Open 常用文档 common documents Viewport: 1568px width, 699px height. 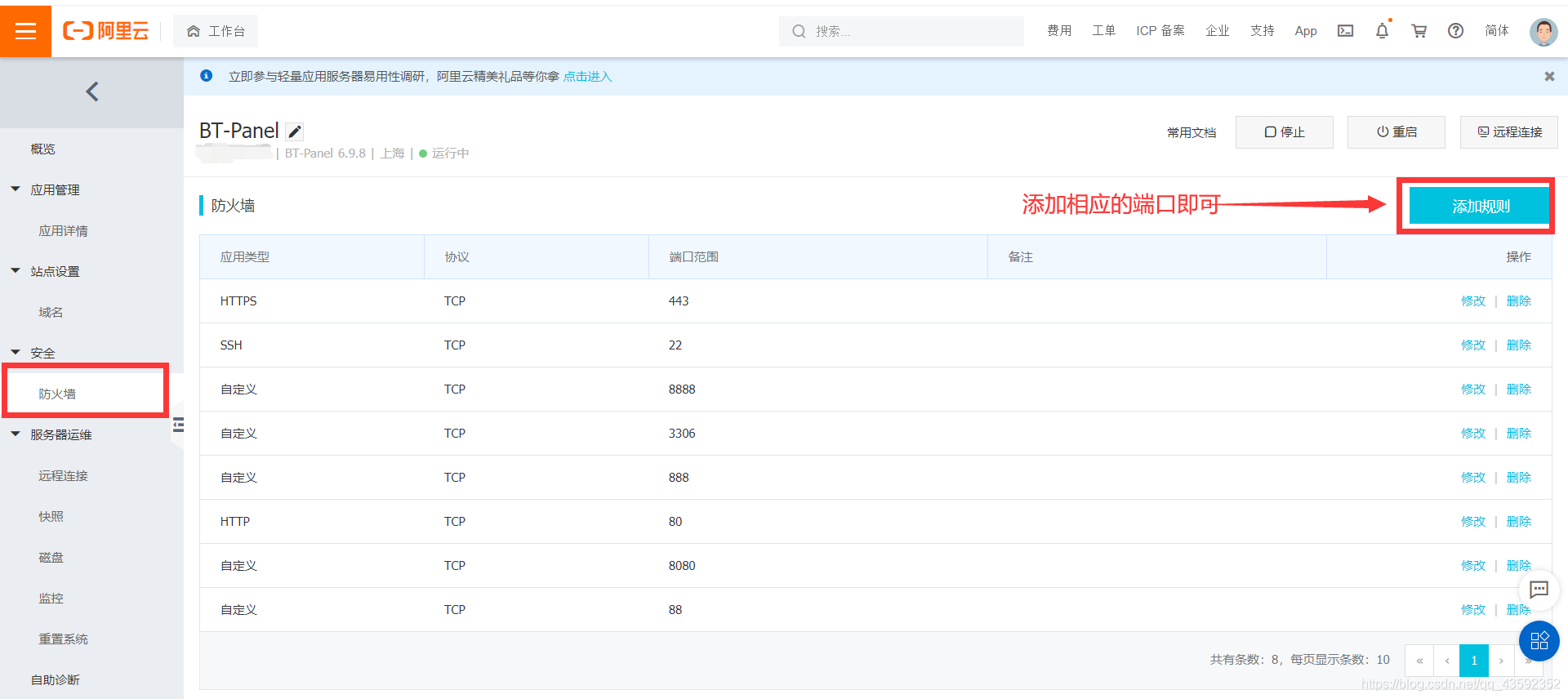pyautogui.click(x=1191, y=132)
